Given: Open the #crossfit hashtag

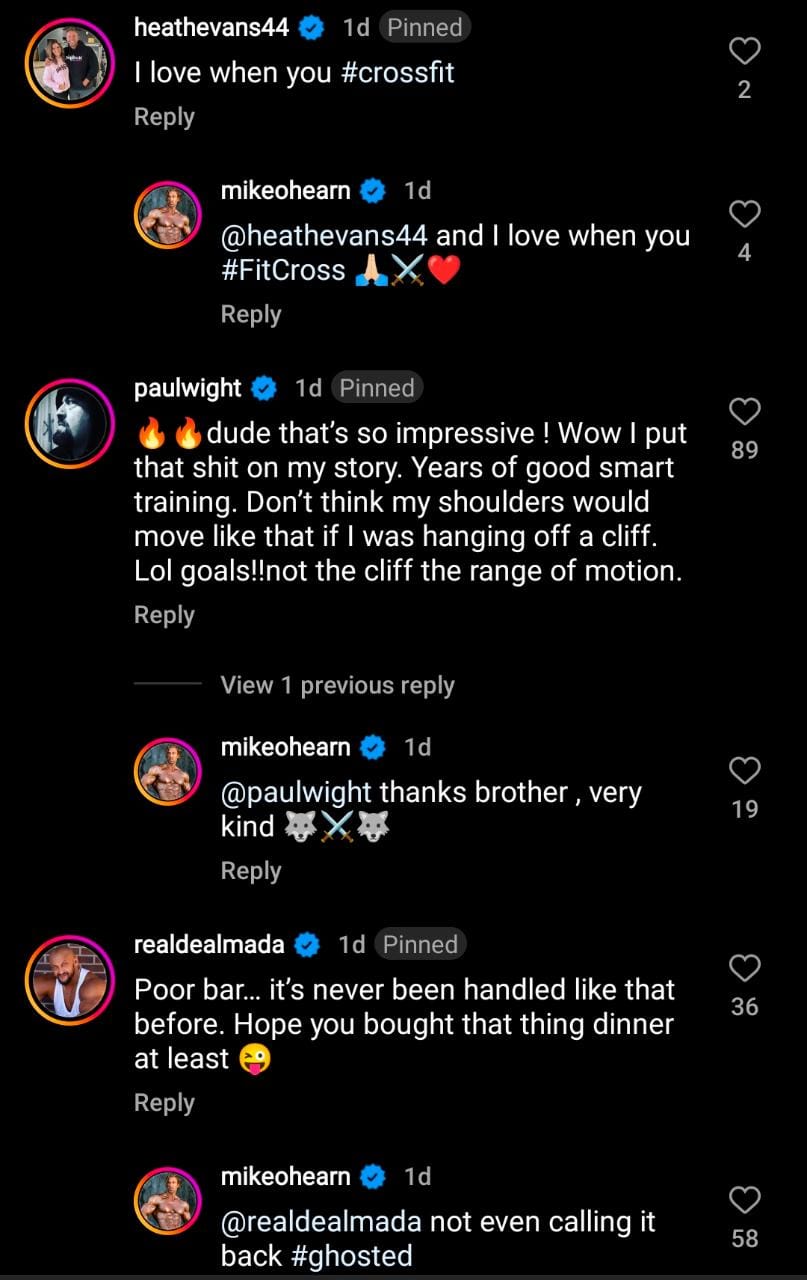Looking at the screenshot, I should tap(398, 73).
